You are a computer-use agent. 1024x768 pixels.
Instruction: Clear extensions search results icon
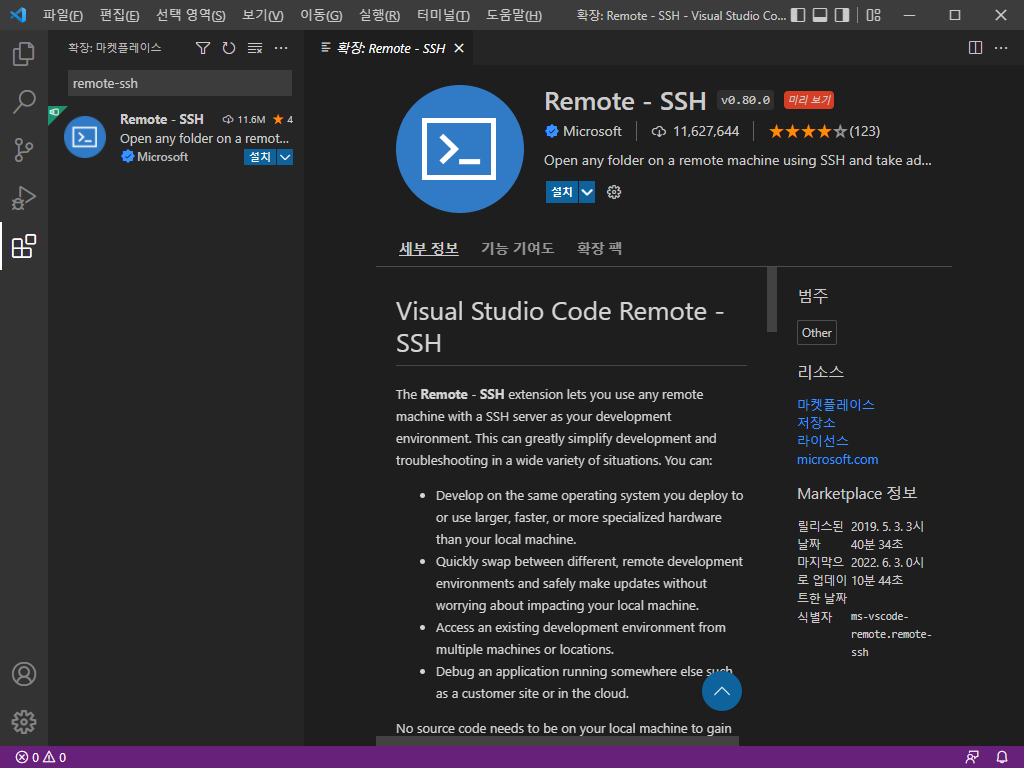[x=255, y=48]
